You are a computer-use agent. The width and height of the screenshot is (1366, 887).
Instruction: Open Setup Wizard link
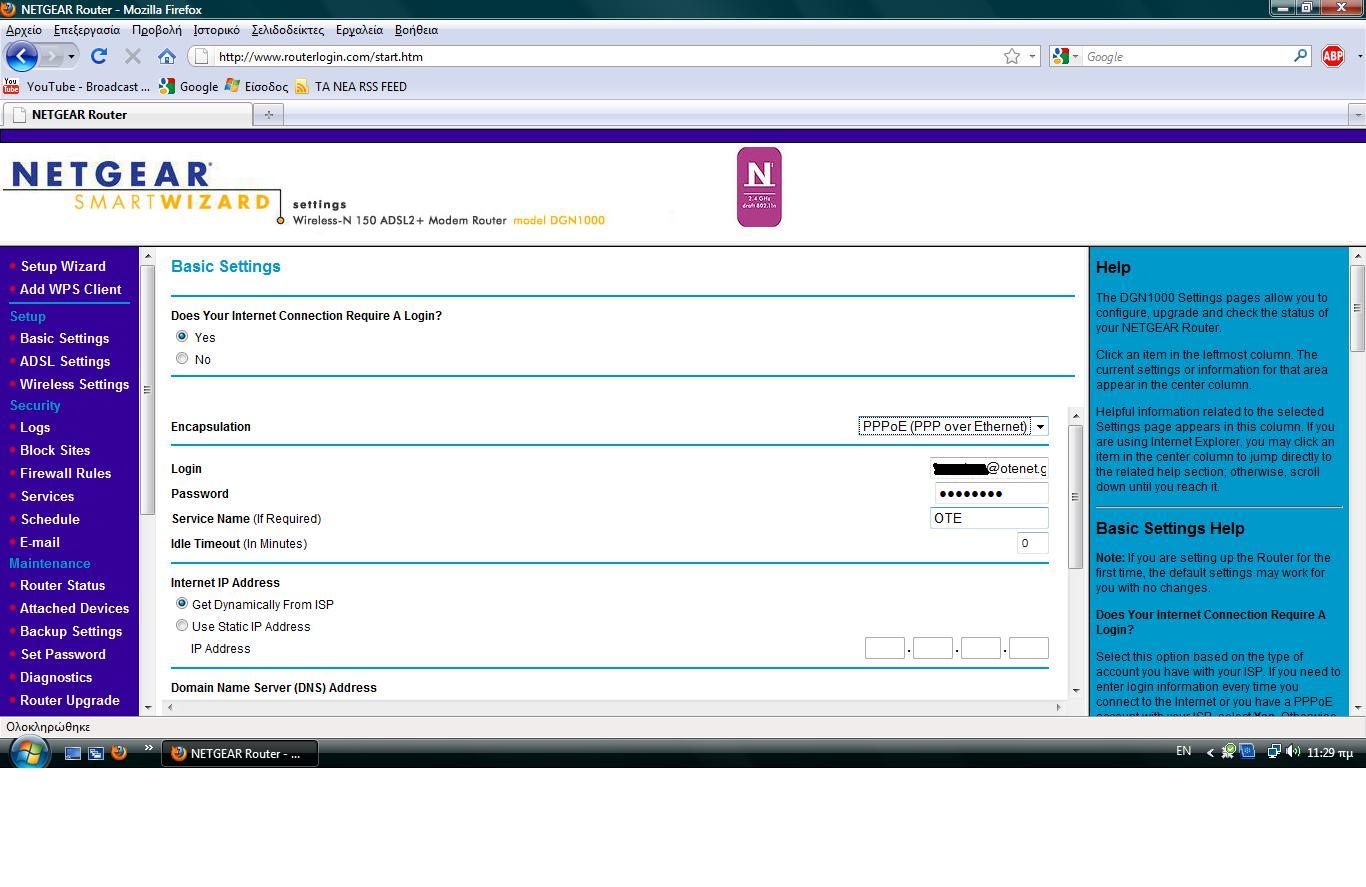click(x=63, y=266)
